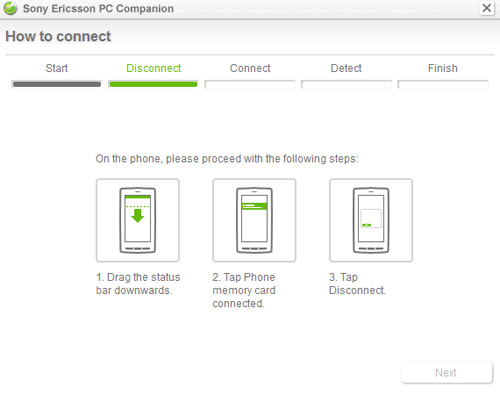Click the 'Drag the status bar downwards' text
Image resolution: width=500 pixels, height=395 pixels.
click(138, 284)
